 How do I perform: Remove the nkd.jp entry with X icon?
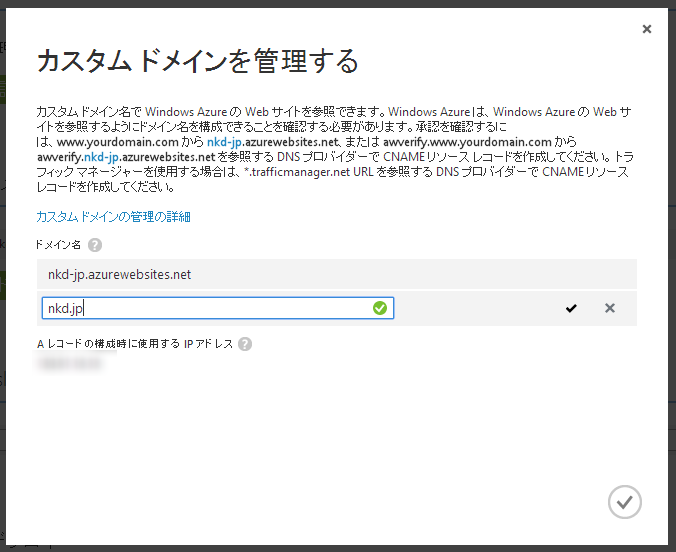click(610, 308)
